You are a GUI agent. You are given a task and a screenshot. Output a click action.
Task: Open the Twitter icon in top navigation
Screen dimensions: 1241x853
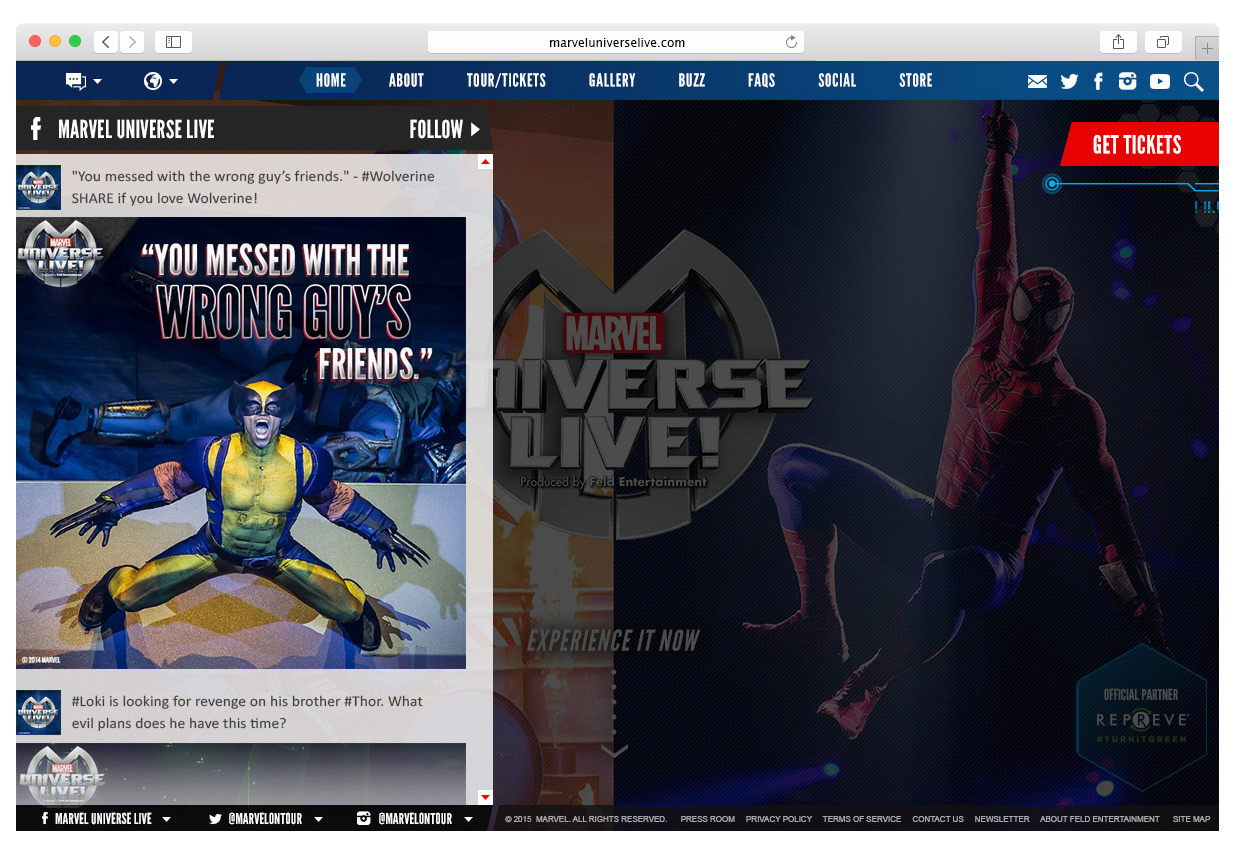(x=1069, y=82)
